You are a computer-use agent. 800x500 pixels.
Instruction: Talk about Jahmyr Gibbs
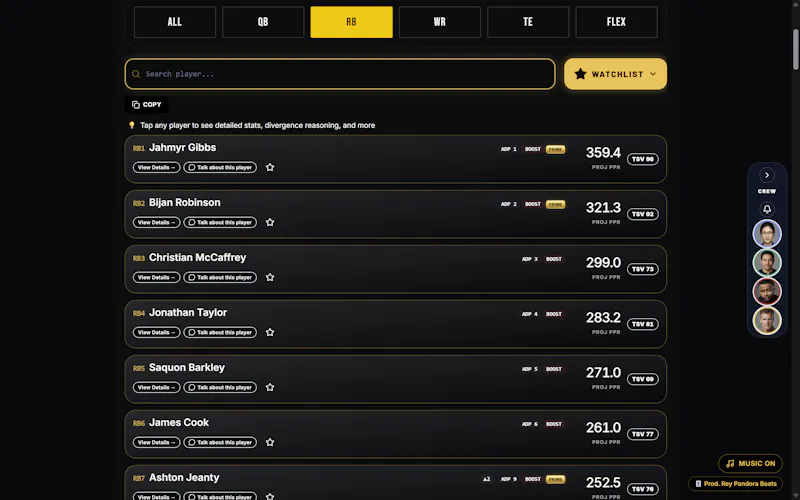tap(220, 167)
